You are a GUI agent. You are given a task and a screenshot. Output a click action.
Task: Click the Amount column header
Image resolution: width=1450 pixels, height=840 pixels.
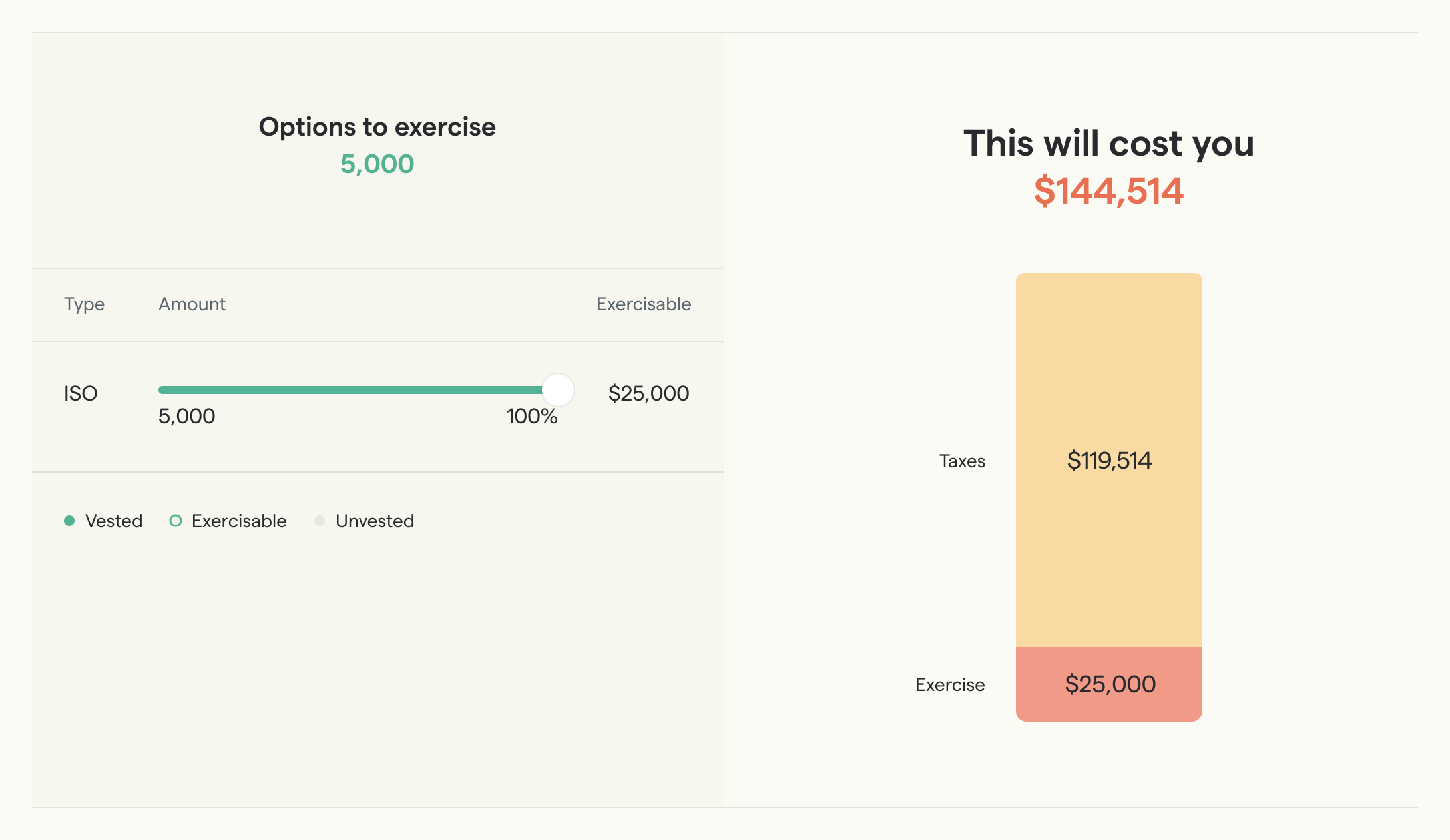[x=192, y=304]
